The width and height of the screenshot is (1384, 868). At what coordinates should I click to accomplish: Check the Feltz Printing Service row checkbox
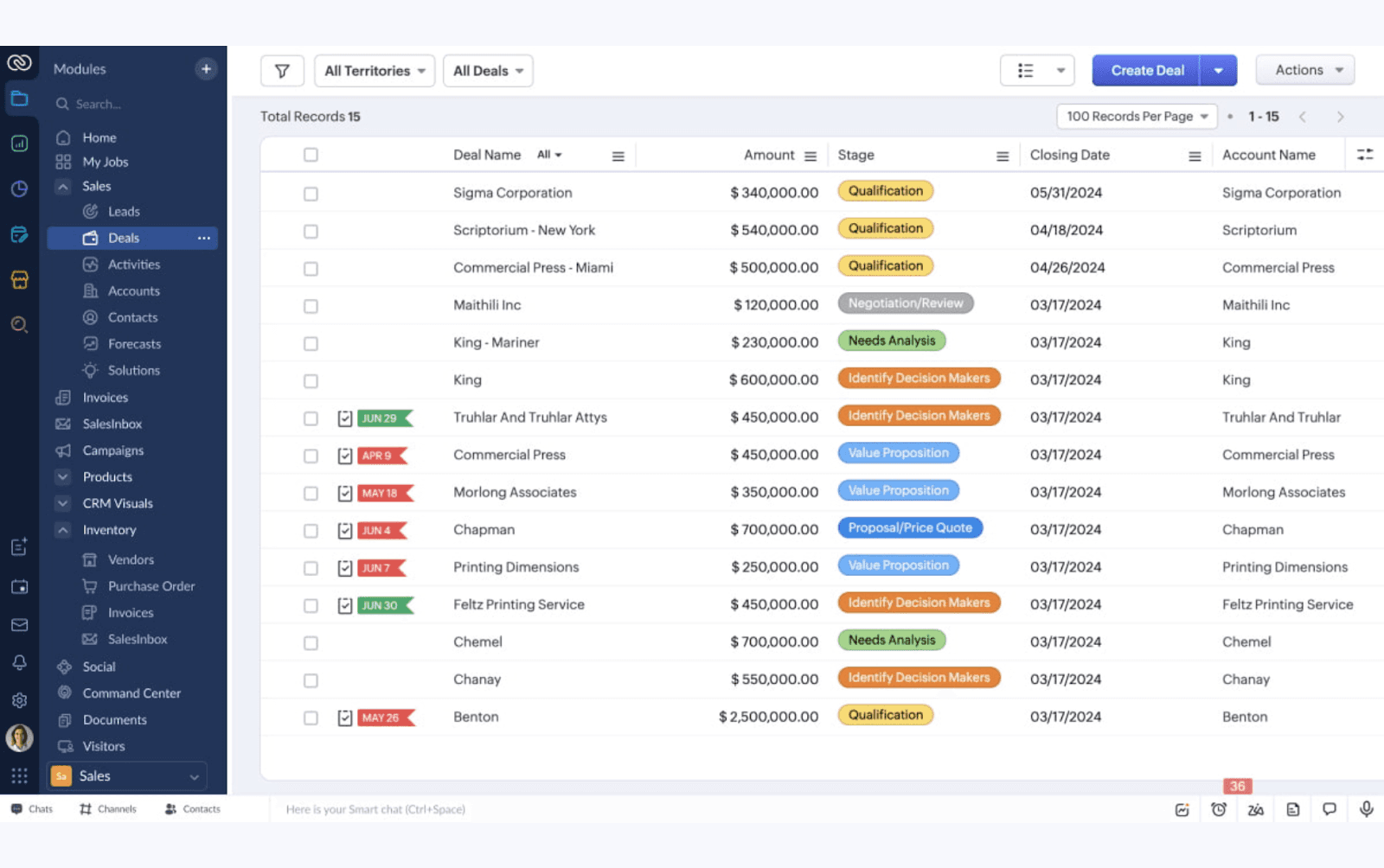click(x=311, y=606)
